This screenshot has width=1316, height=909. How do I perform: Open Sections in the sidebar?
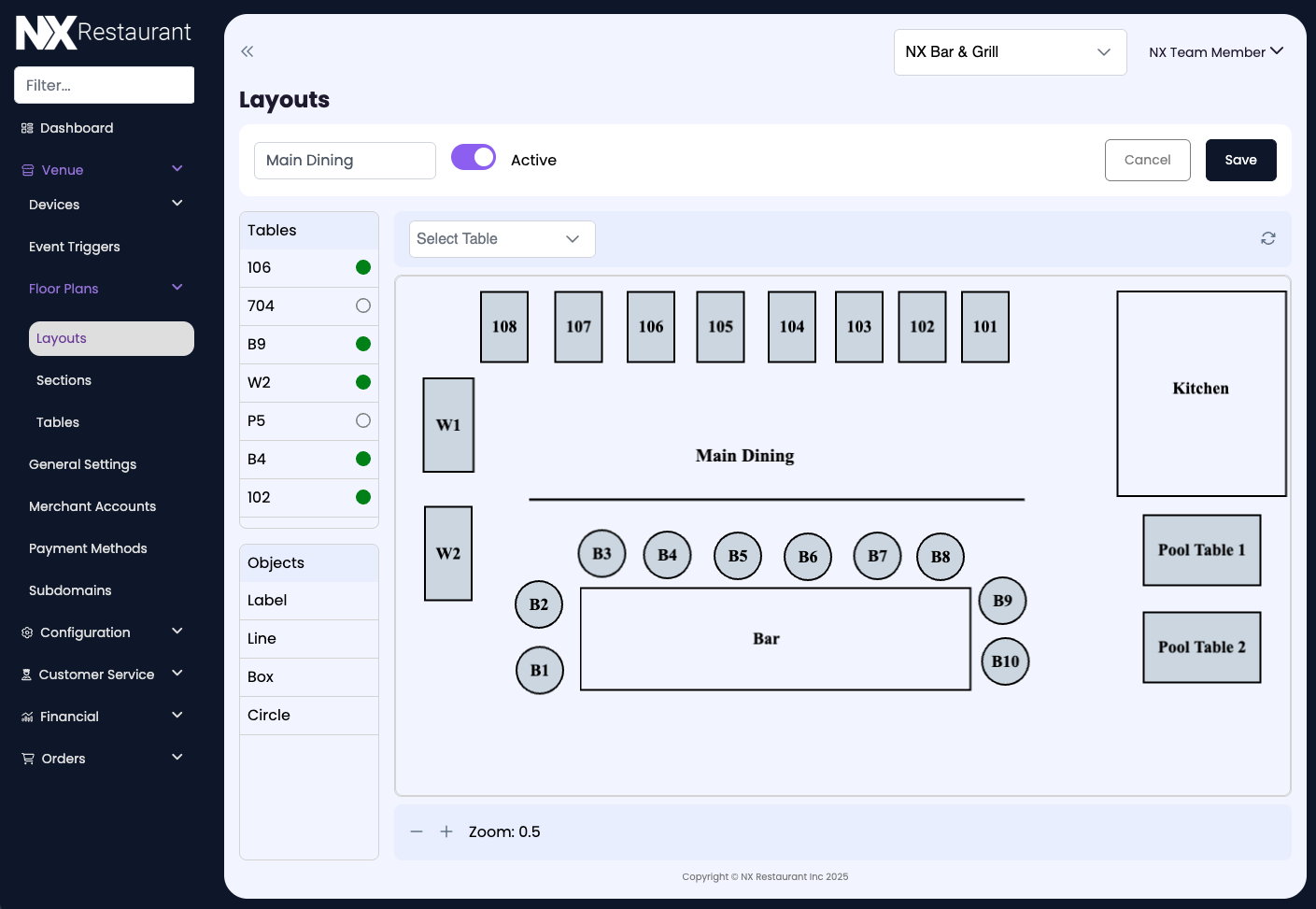pos(64,380)
